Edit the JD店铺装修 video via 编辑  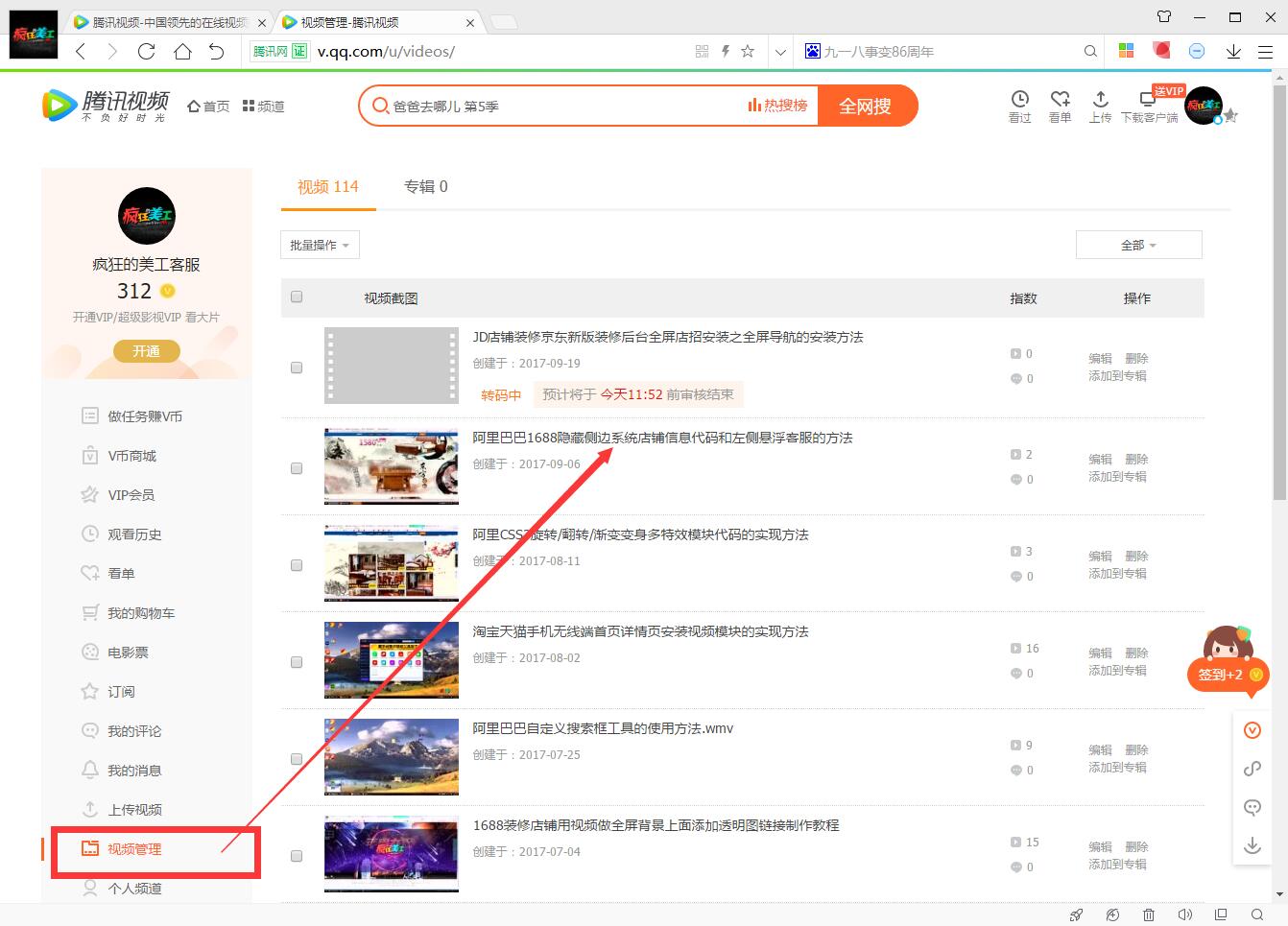pos(1100,358)
